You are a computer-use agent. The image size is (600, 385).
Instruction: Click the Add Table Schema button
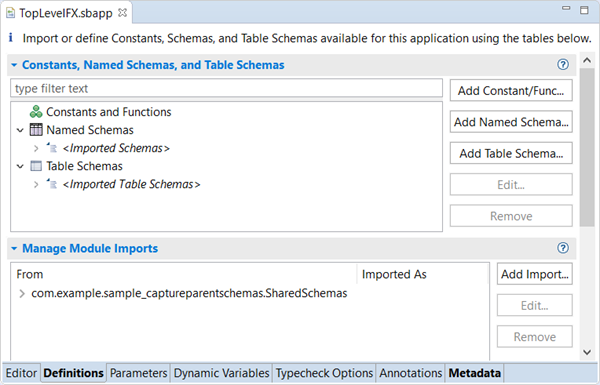click(511, 153)
